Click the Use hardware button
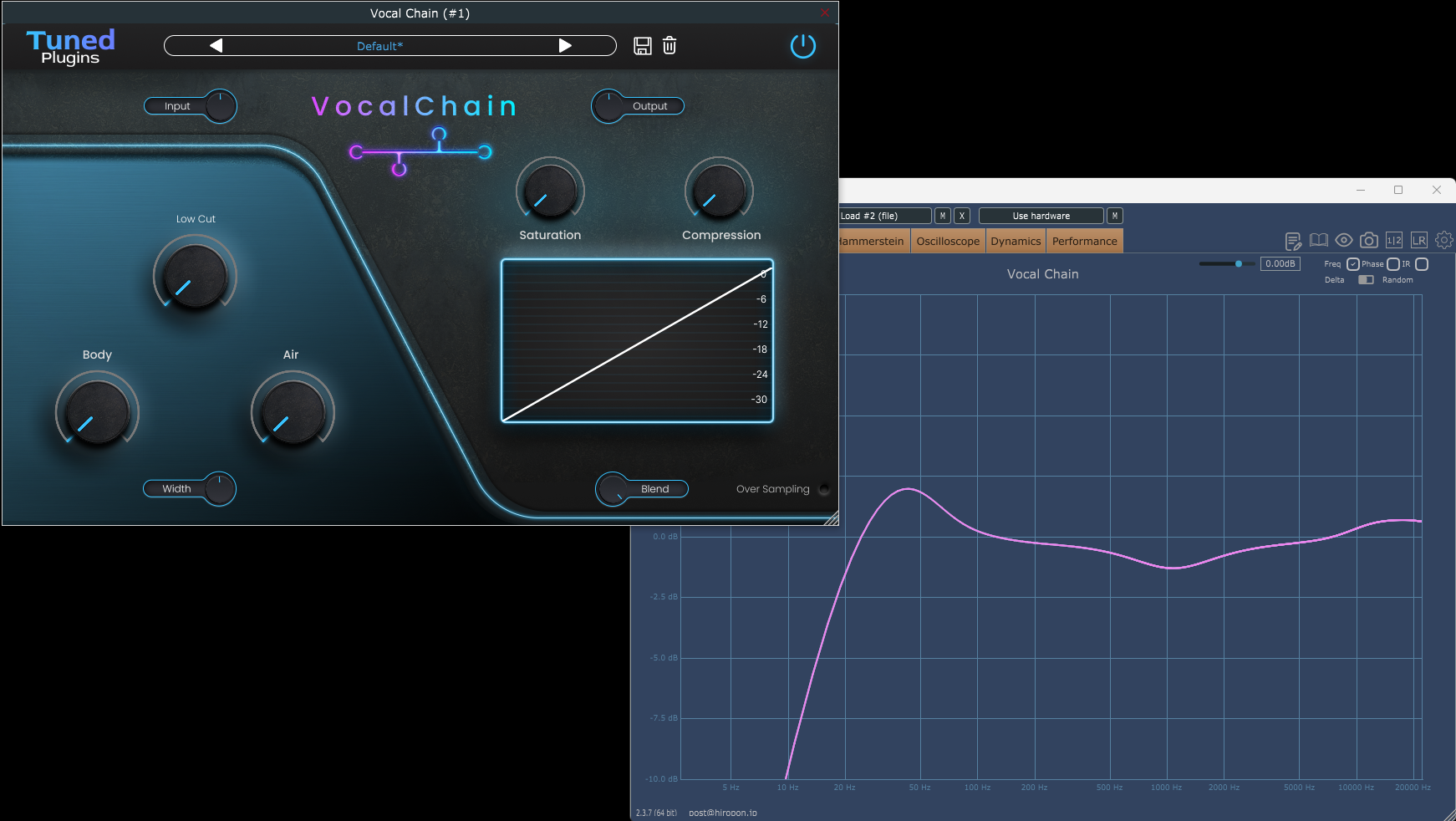The image size is (1456, 821). point(1041,216)
